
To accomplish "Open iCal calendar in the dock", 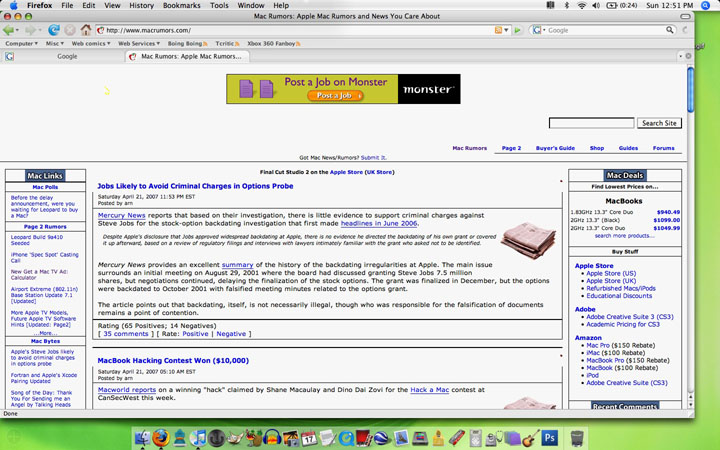I will (309, 438).
